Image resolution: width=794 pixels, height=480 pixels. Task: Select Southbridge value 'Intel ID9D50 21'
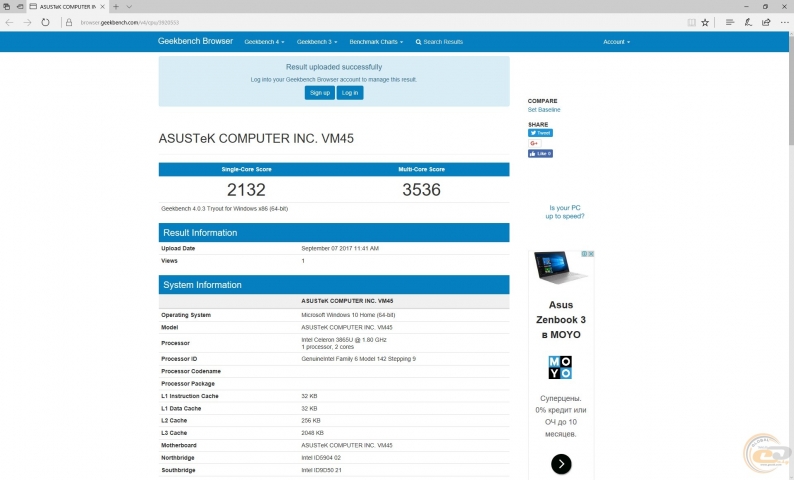pos(322,470)
